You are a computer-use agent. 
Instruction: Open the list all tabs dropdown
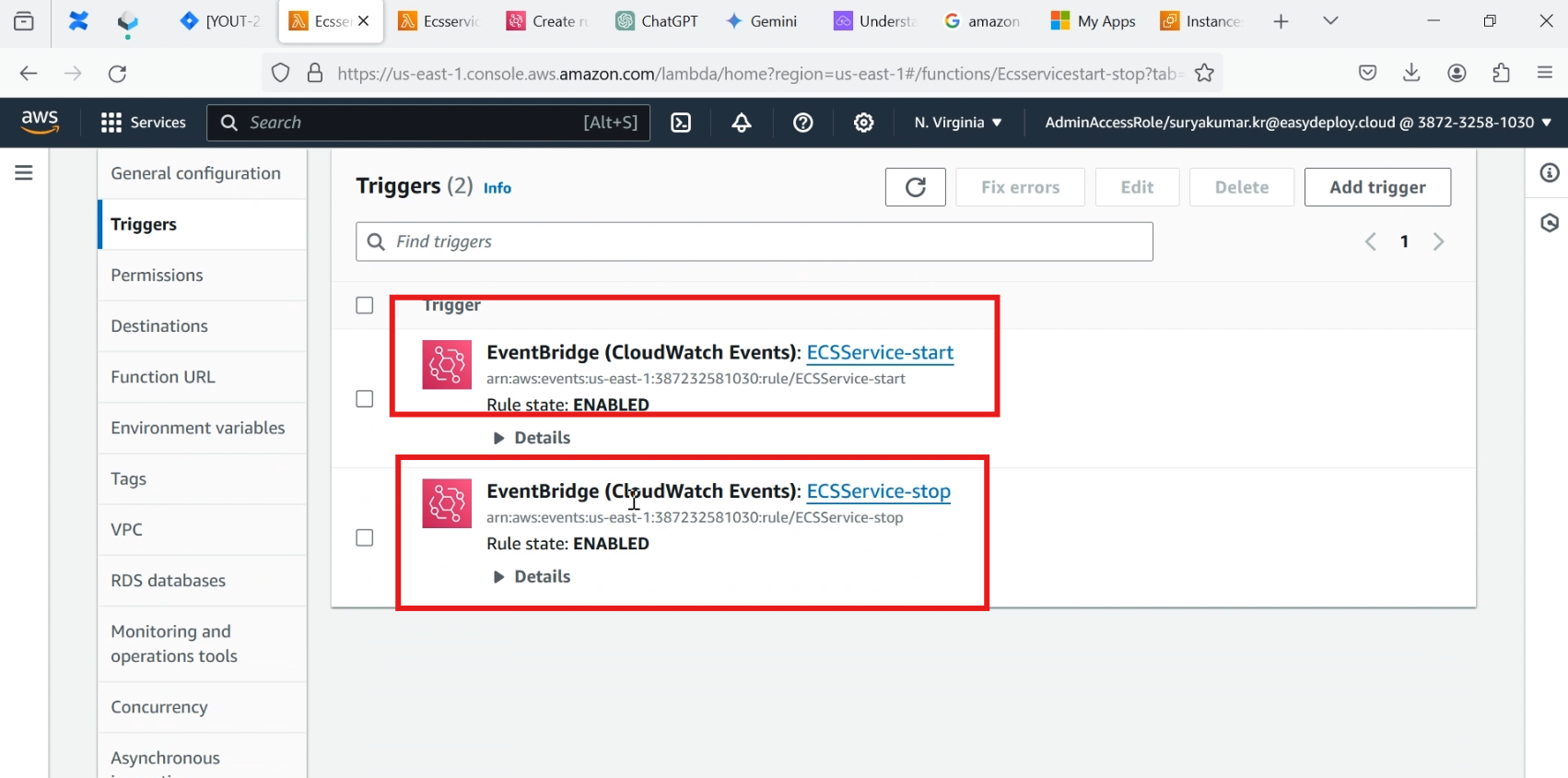[1330, 21]
